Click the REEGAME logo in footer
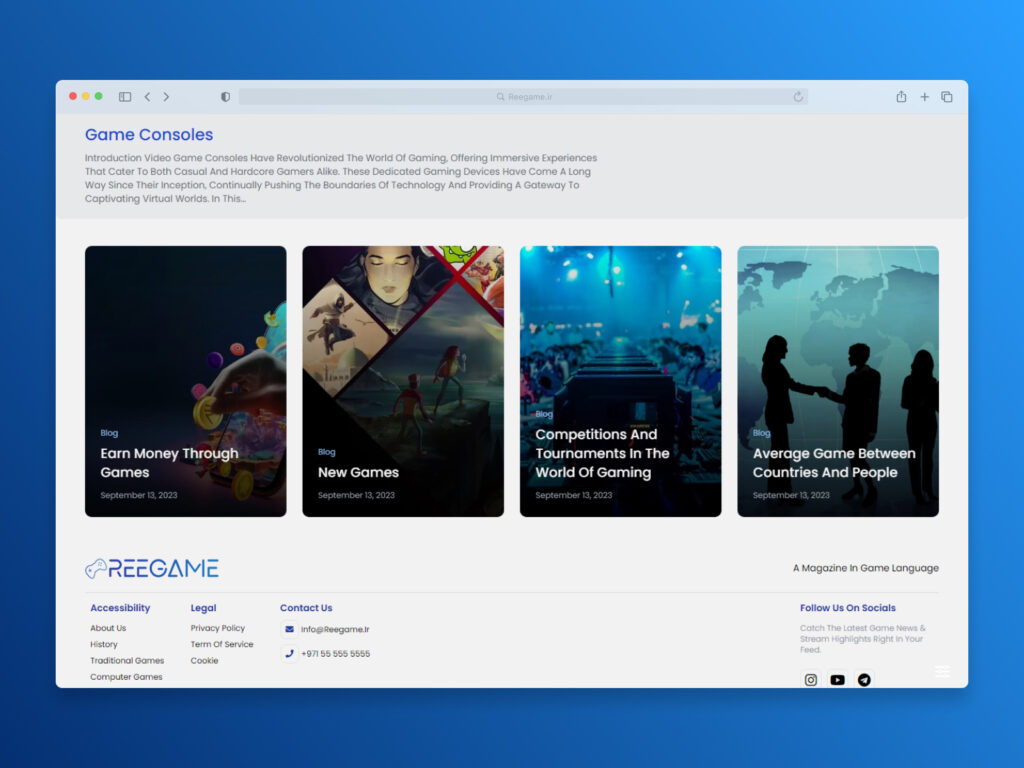This screenshot has height=768, width=1024. (x=152, y=569)
